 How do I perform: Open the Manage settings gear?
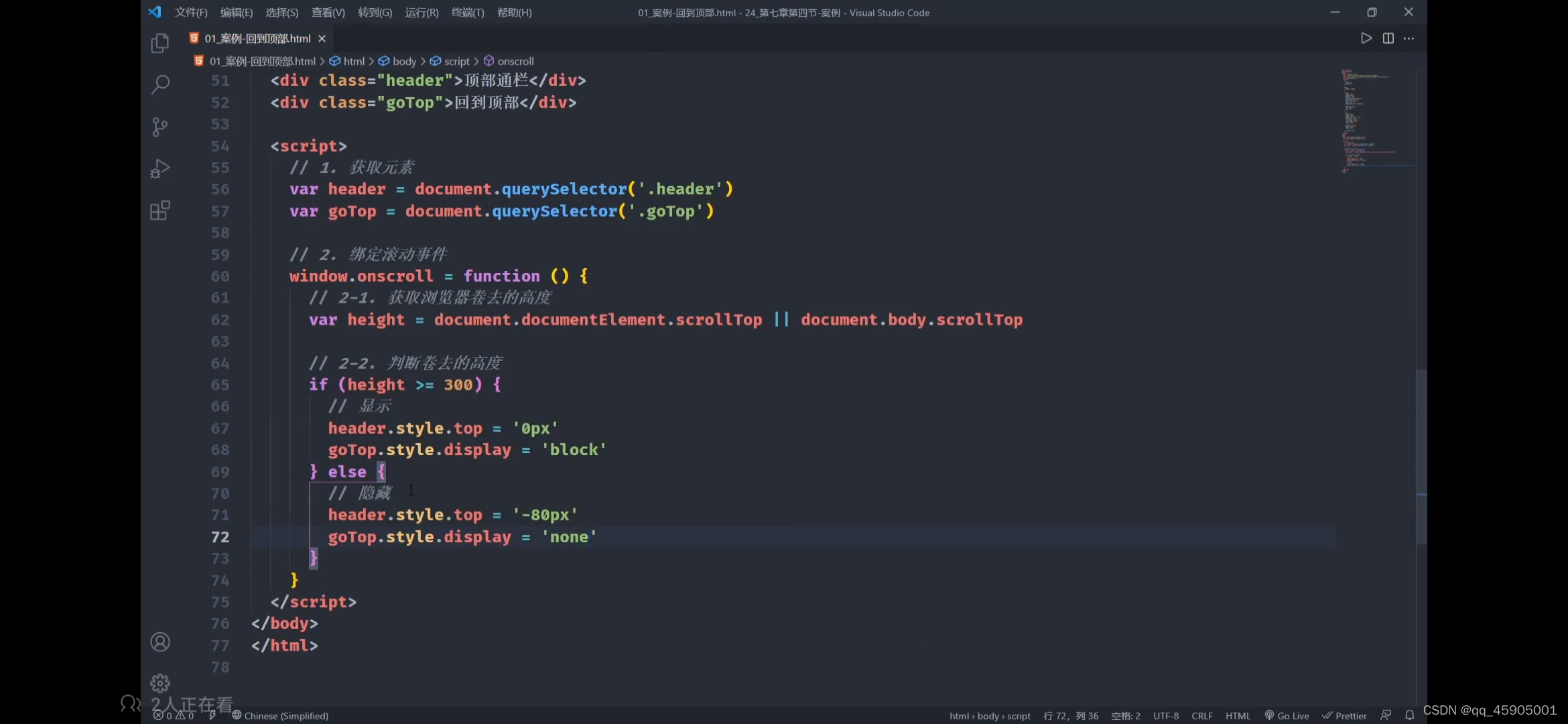coord(159,683)
